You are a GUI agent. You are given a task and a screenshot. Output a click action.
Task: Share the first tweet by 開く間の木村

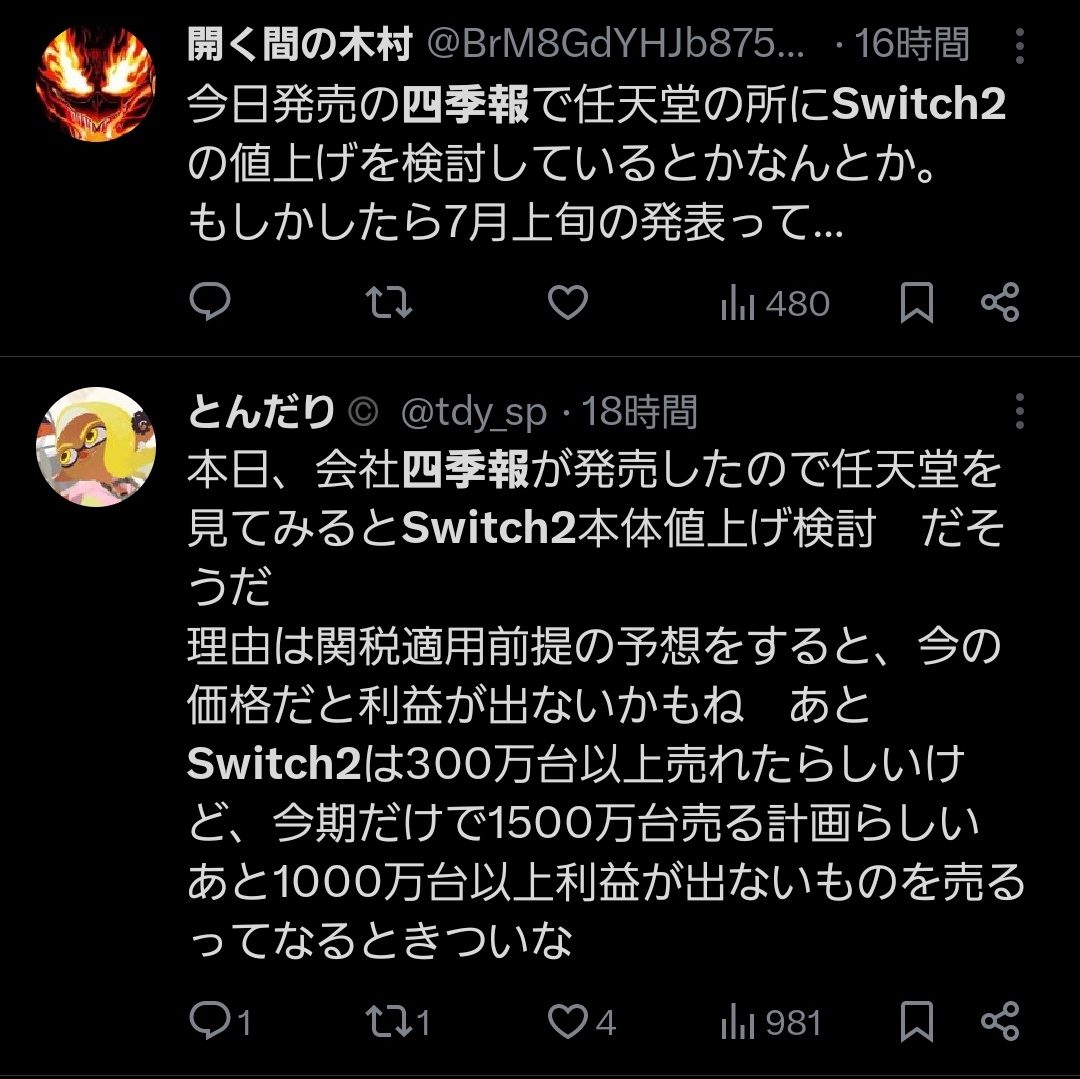click(999, 302)
